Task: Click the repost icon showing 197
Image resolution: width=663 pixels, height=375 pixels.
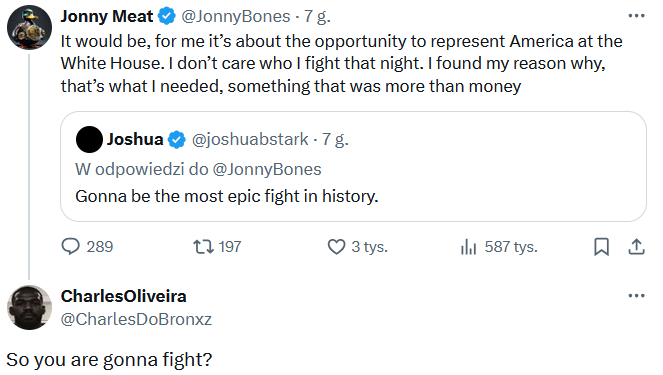Action: click(203, 246)
